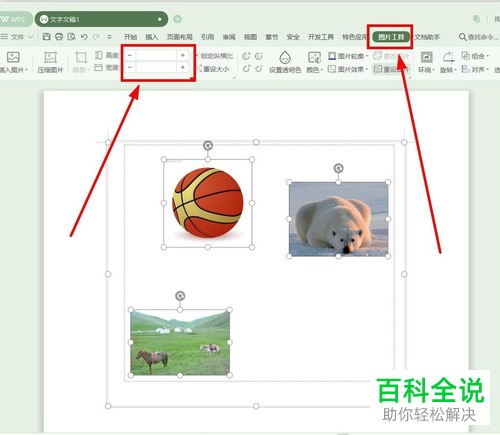Open size dialog launcher beside 重设大小
Image resolution: width=500 pixels, height=435 pixels.
[x=234, y=77]
